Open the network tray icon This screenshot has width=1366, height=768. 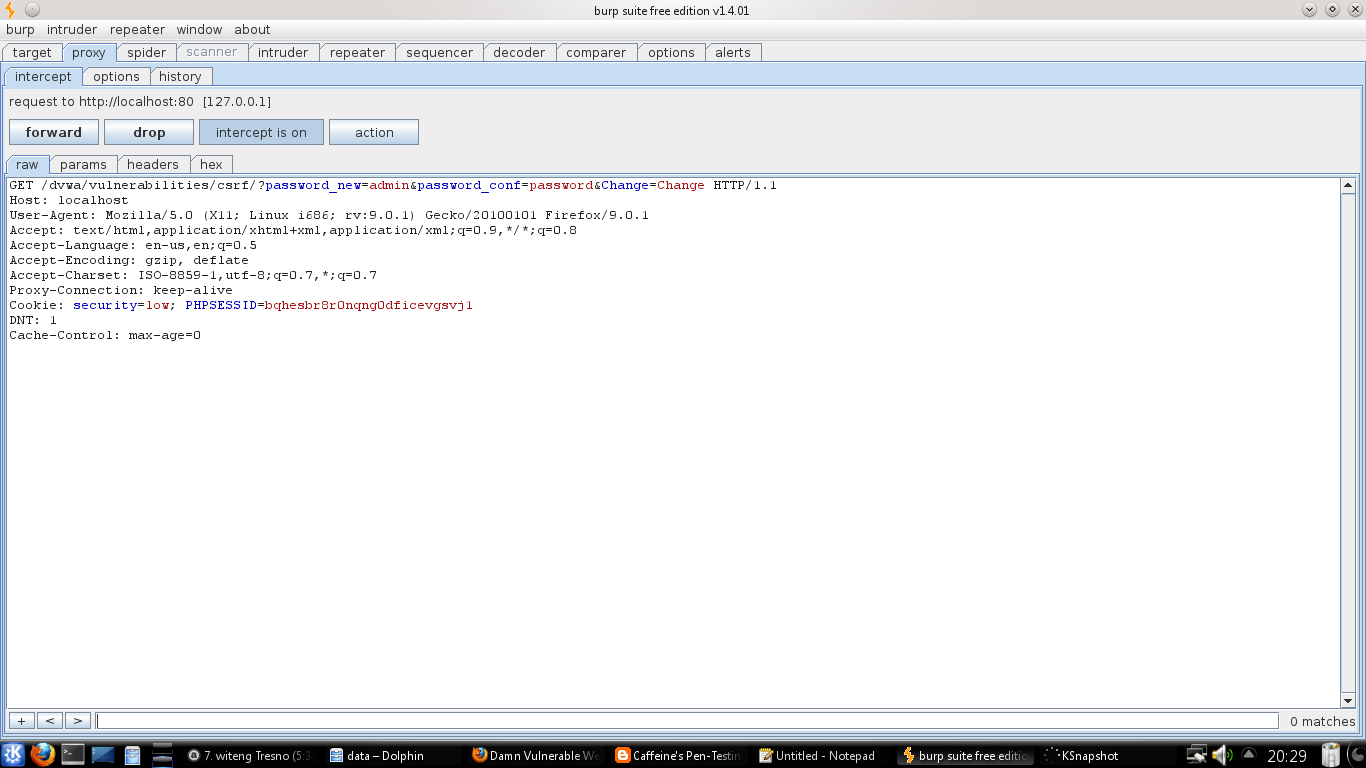[1196, 755]
